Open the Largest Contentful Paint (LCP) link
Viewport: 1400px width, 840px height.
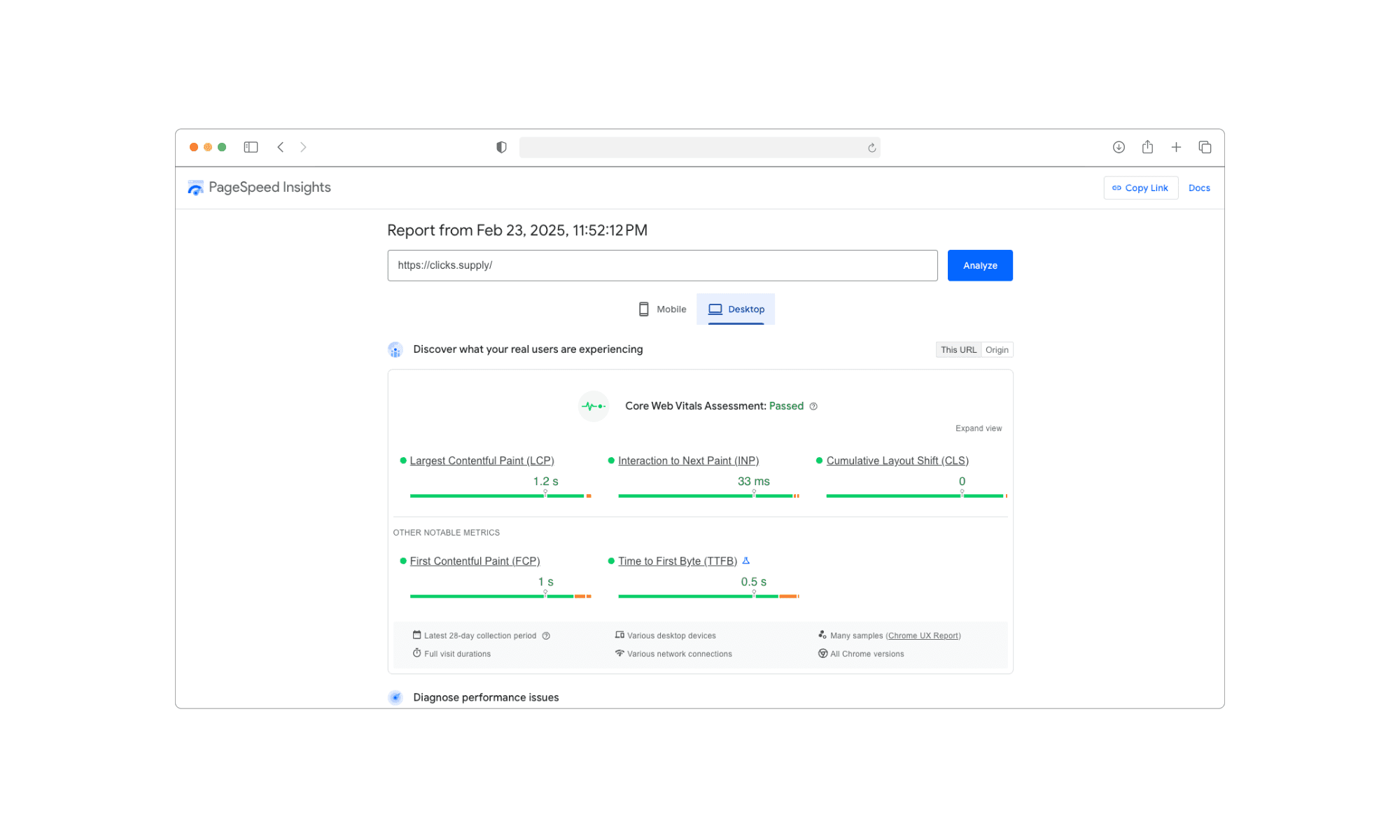(482, 461)
